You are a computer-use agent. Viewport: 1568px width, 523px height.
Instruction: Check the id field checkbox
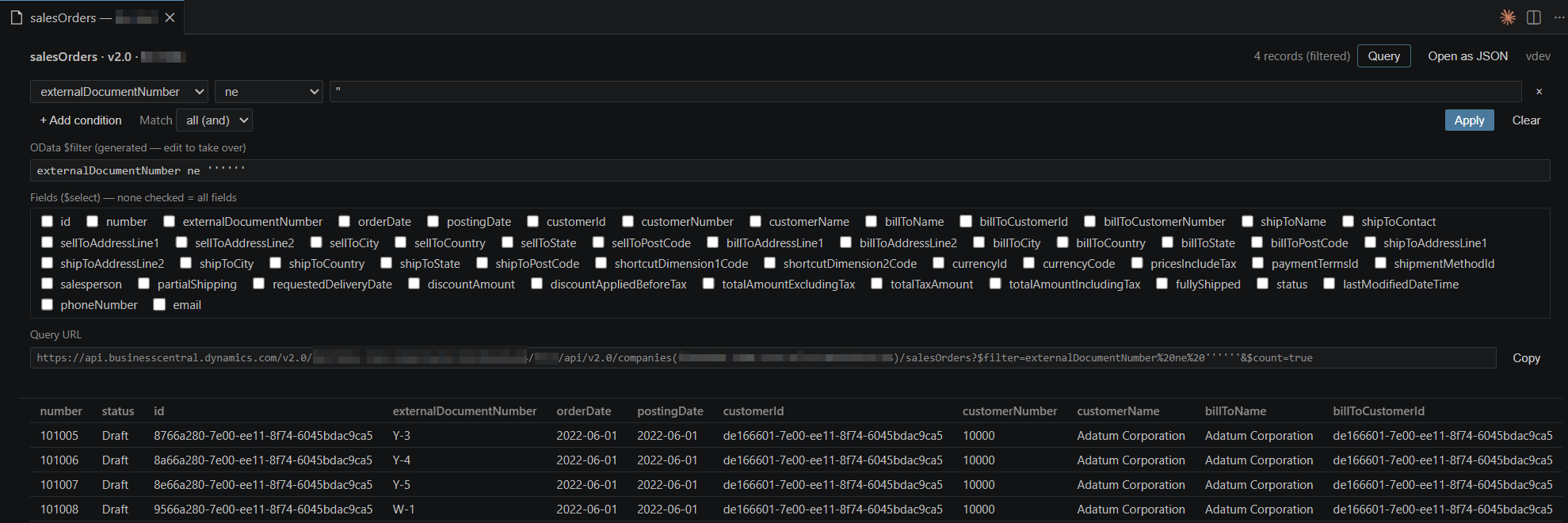click(x=48, y=222)
